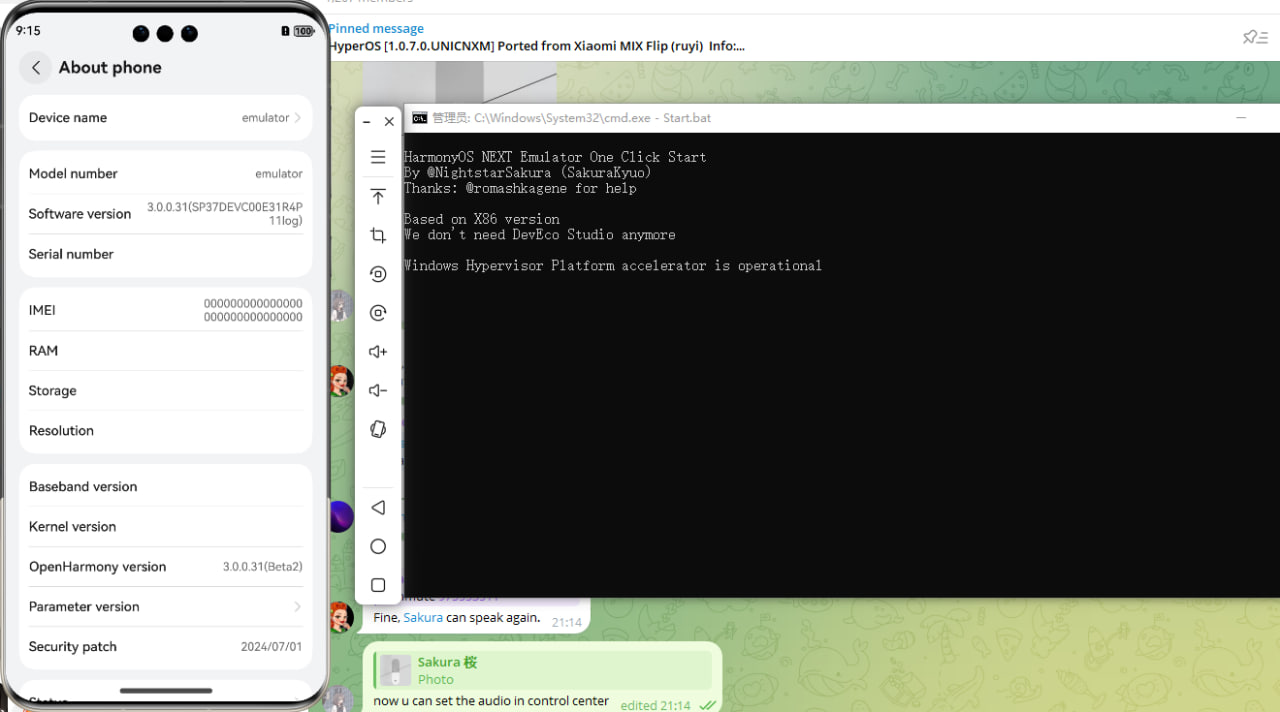Image resolution: width=1280 pixels, height=712 pixels.
Task: Tap the OpenHarmony version row
Action: (x=165, y=567)
